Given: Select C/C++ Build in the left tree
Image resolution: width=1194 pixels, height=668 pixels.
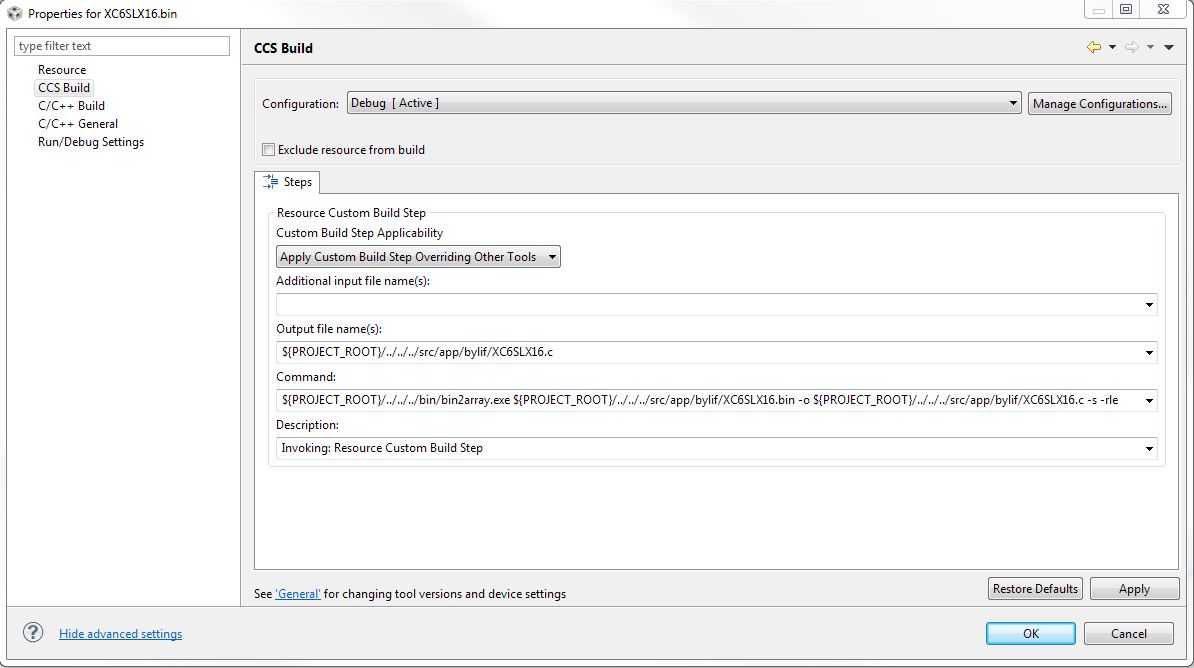Looking at the screenshot, I should pos(72,105).
